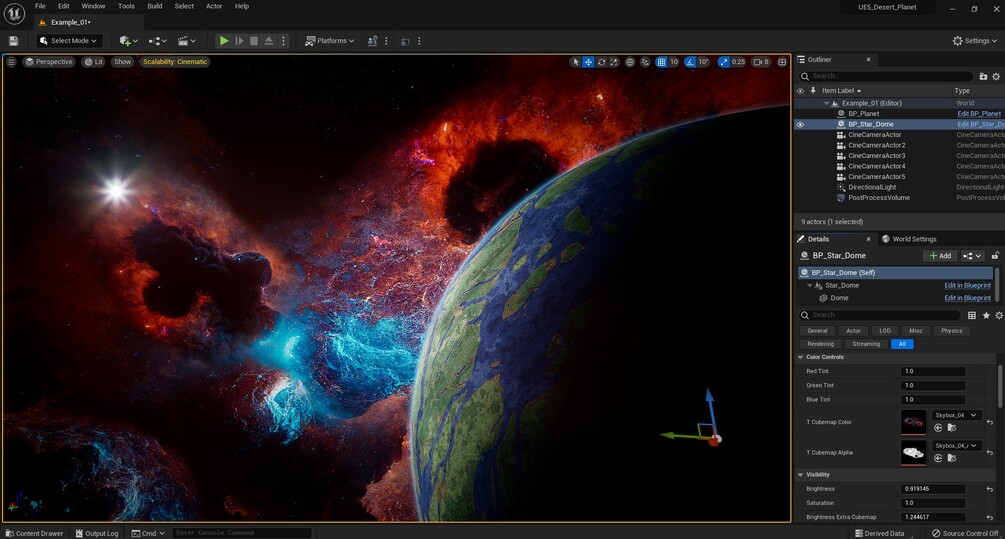Open the Perspective view type menu
The image size is (1005, 539).
click(x=49, y=62)
